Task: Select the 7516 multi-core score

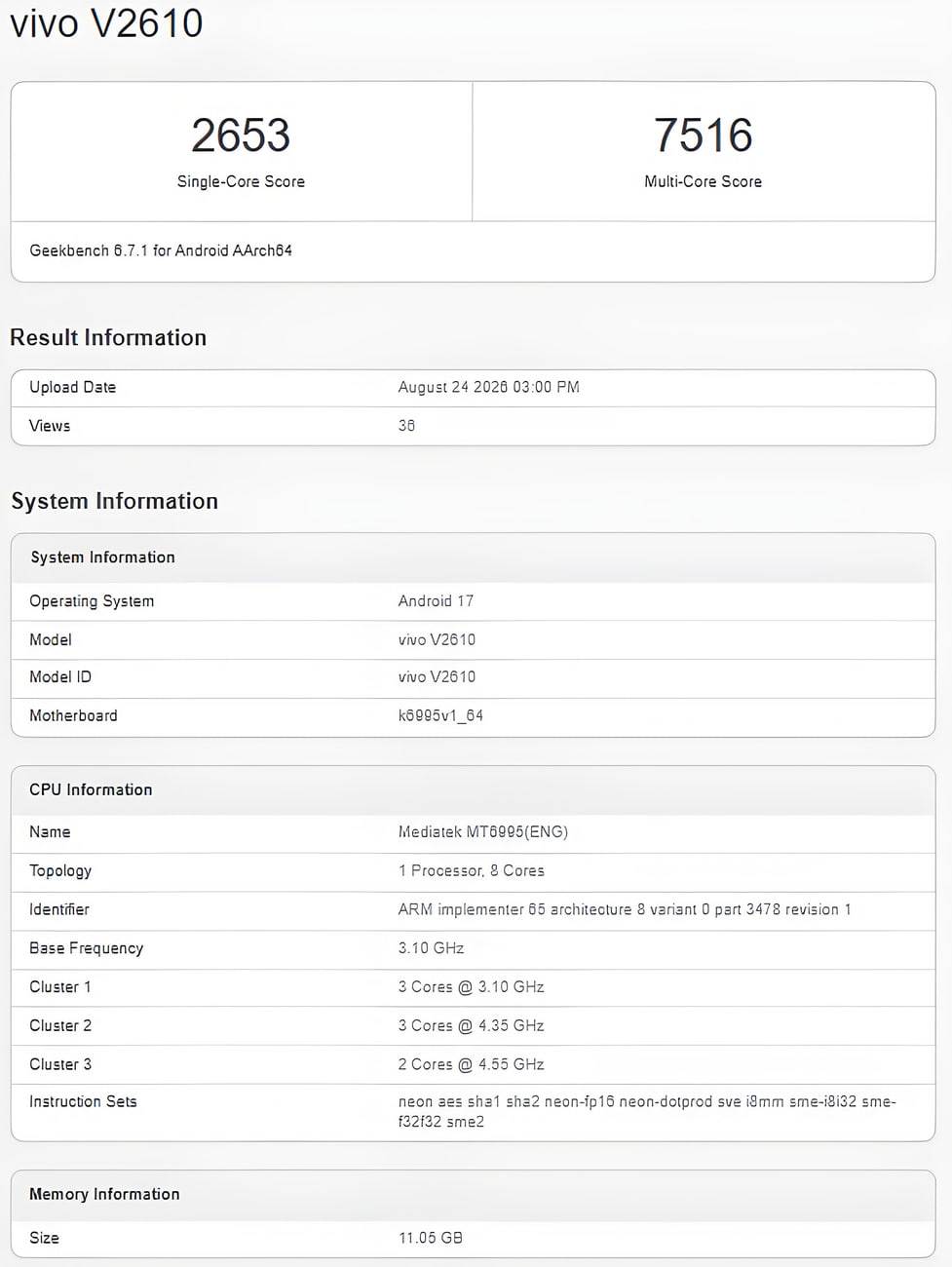Action: pos(703,135)
